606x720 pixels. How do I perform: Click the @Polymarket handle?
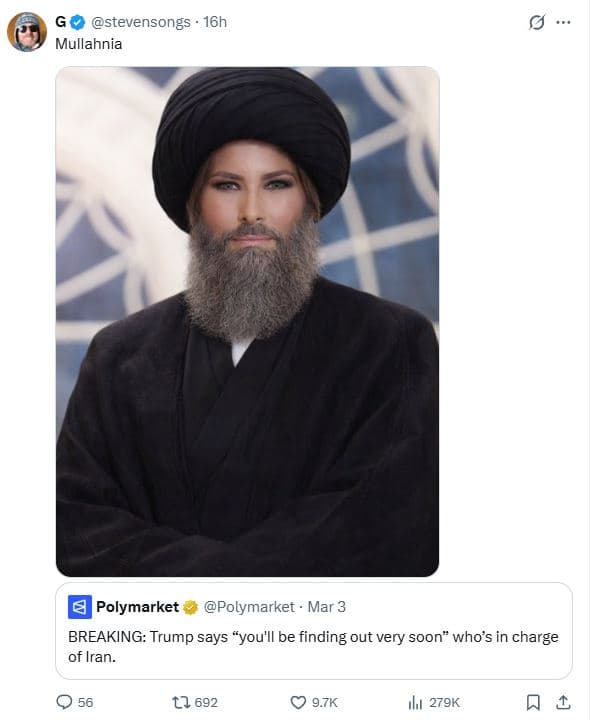pos(249,607)
